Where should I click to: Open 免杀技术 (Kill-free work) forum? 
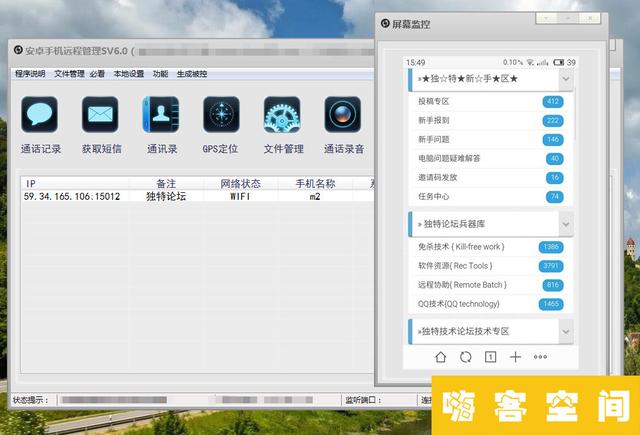461,247
